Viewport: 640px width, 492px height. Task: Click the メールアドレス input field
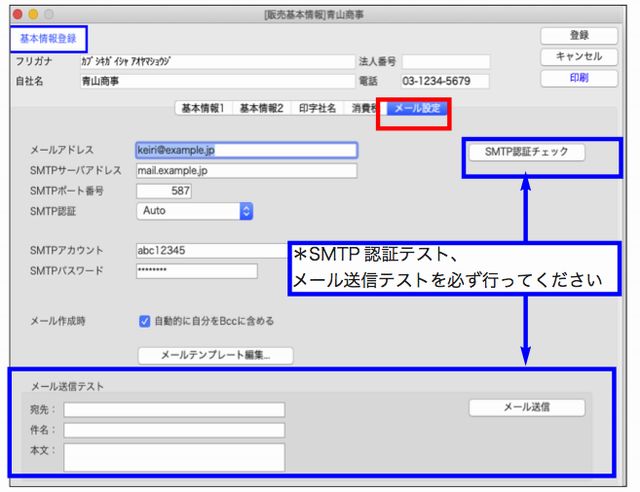246,150
